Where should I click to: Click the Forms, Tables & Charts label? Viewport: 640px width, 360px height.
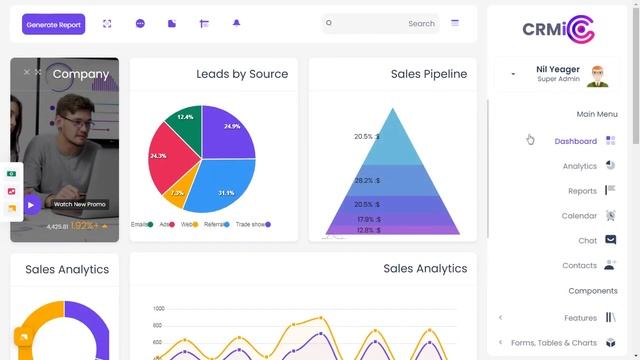coord(554,343)
